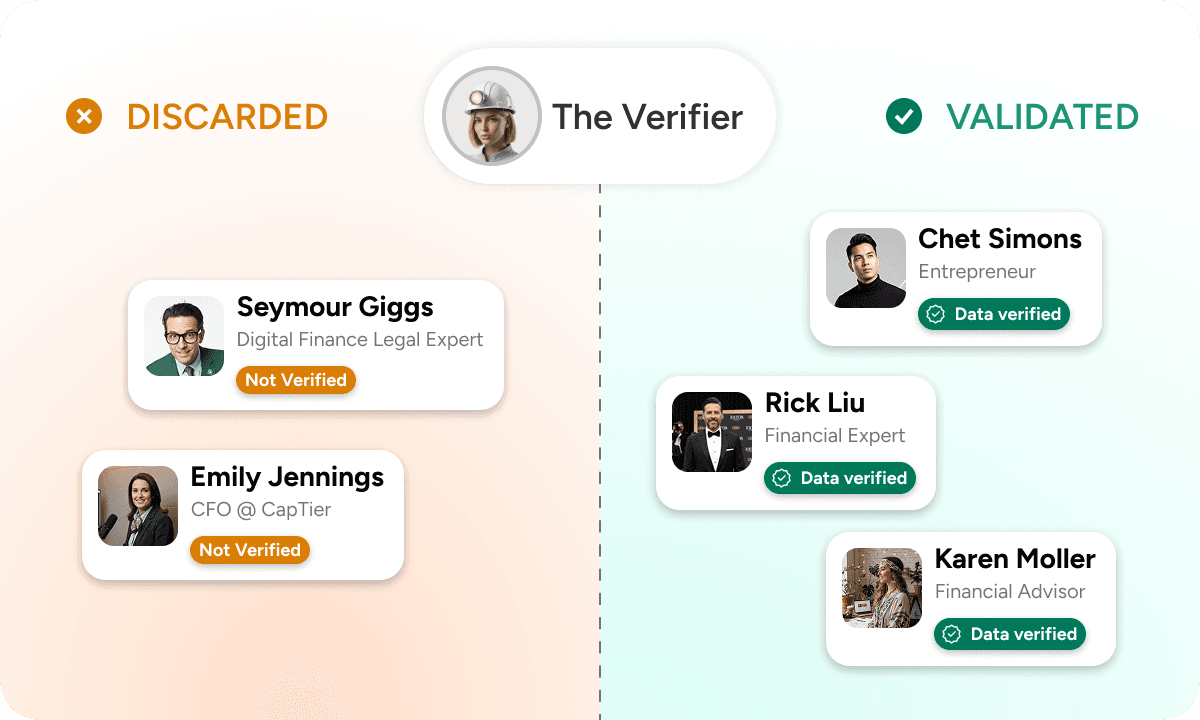Select the VALIDATED column heading

coord(1042,117)
